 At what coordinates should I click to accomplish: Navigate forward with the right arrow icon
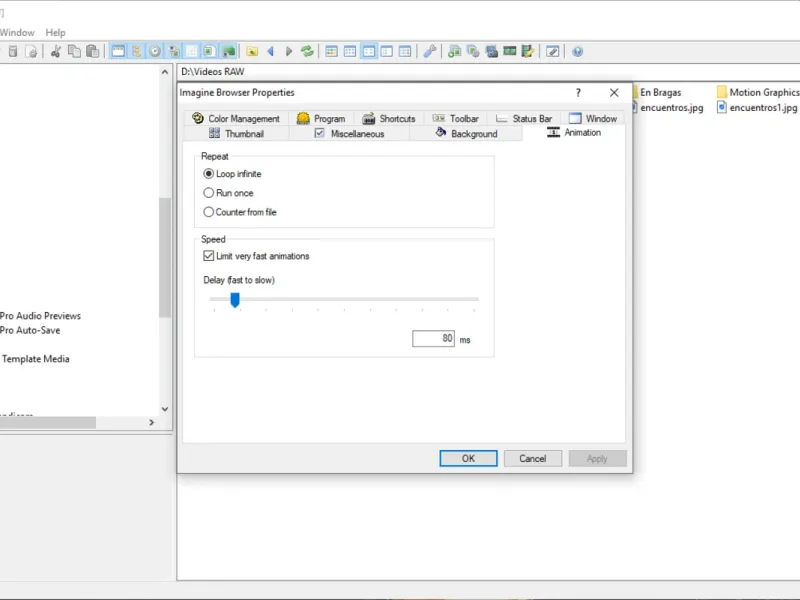point(289,52)
